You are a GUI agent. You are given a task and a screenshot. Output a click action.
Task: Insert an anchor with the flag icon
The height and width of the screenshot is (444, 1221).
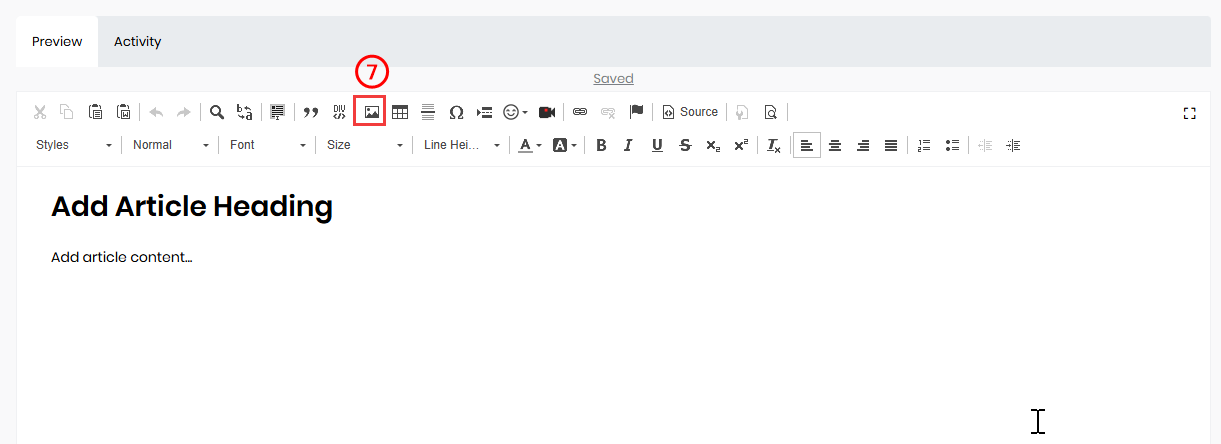tap(636, 112)
